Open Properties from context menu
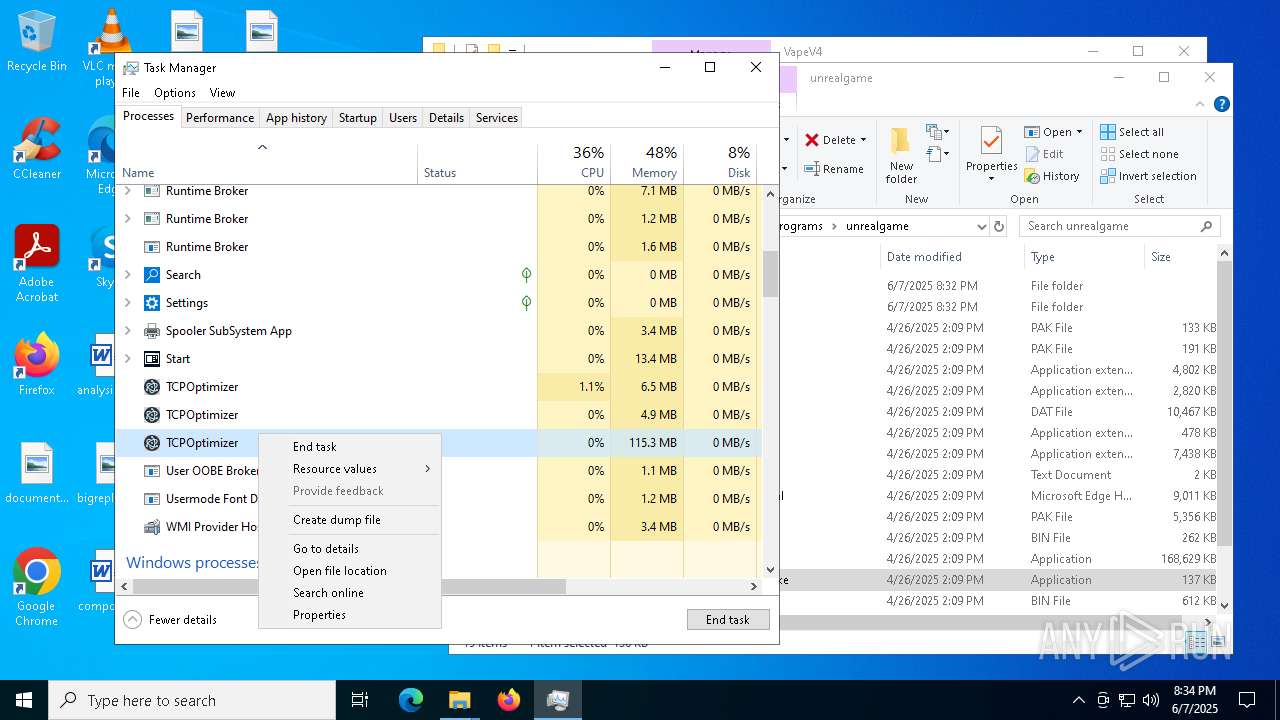This screenshot has height=720, width=1280. point(350,615)
